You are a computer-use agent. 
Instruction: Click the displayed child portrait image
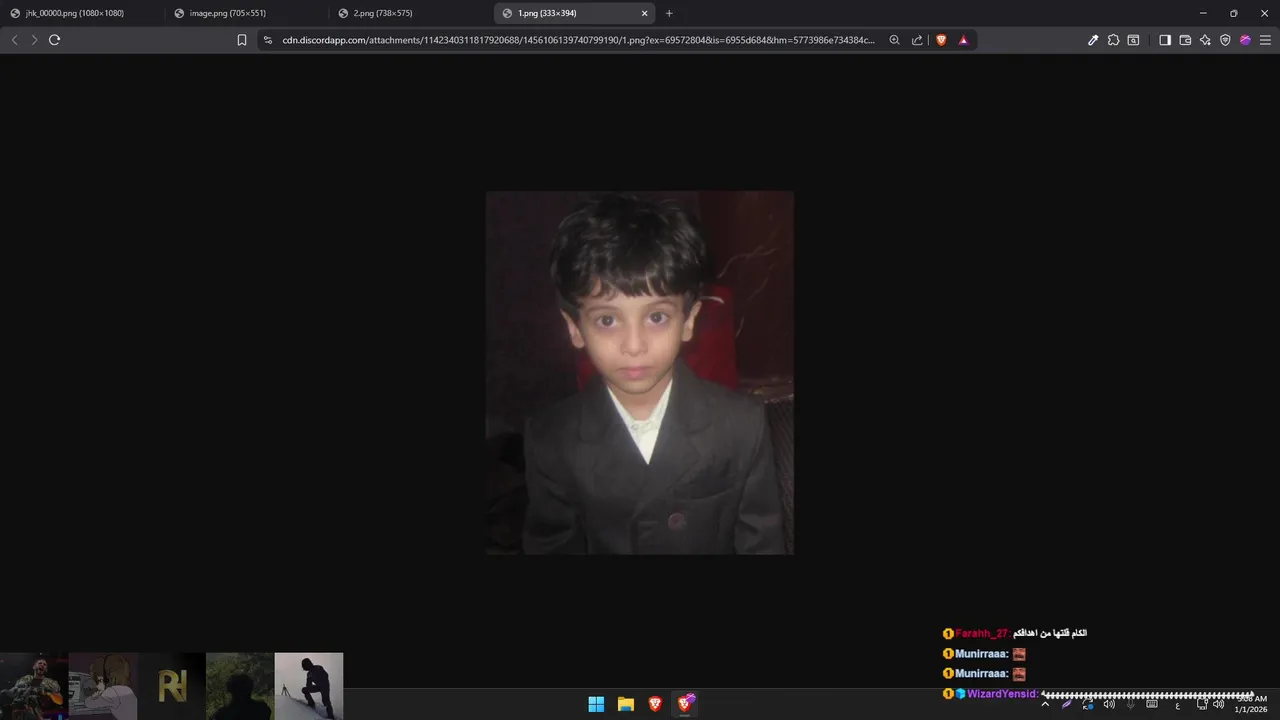[640, 372]
